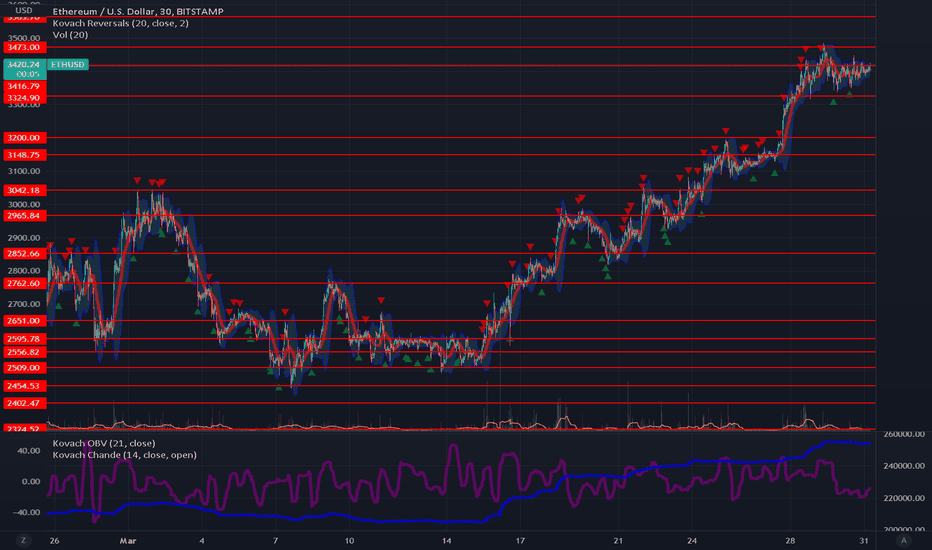Viewport: 932px width, 550px height.
Task: Toggle the A auto-scale button
Action: point(903,540)
